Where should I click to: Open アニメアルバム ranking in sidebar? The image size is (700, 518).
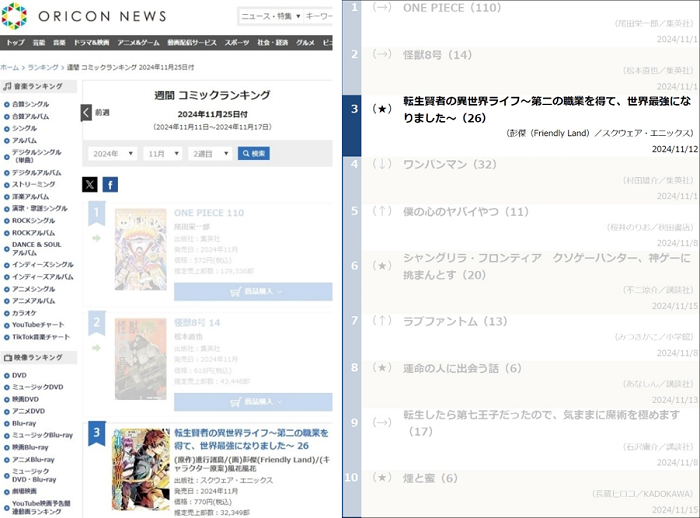click(x=33, y=301)
